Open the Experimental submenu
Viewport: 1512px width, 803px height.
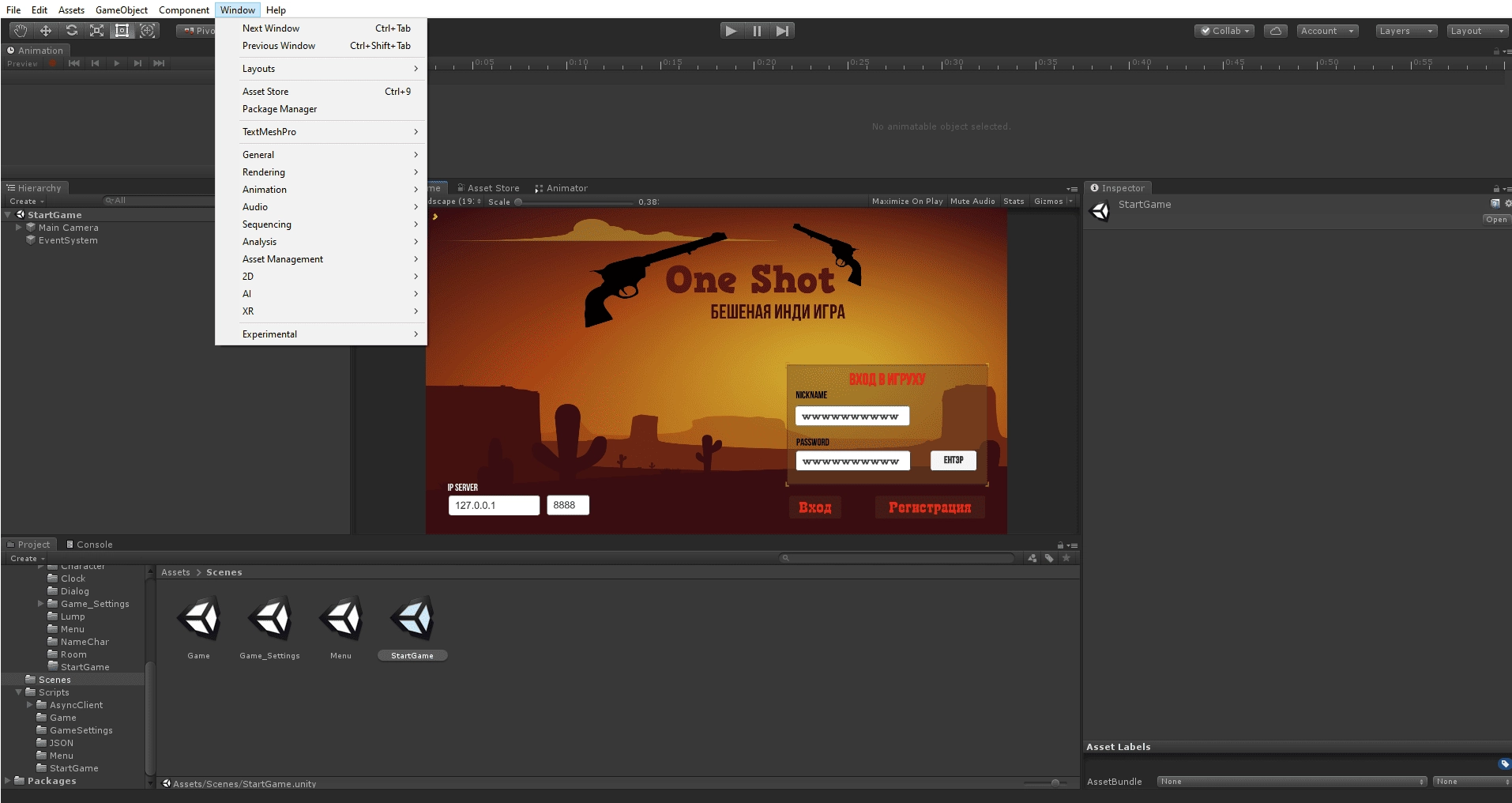click(x=321, y=334)
